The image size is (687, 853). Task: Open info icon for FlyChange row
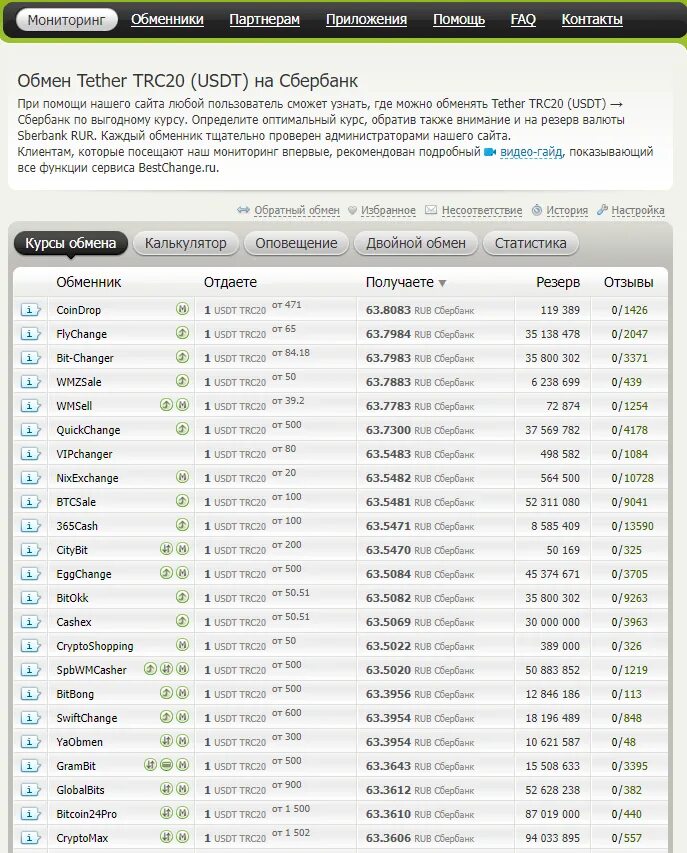30,334
